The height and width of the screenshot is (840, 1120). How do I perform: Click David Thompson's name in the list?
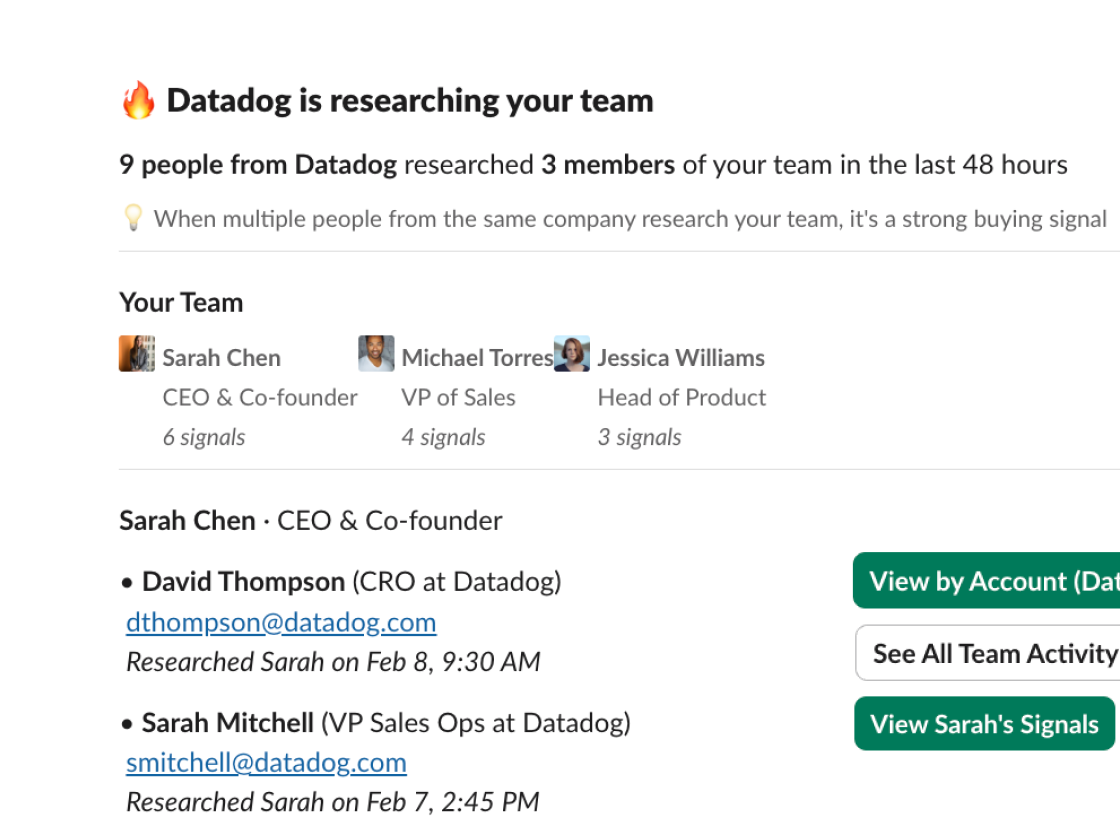coord(243,581)
